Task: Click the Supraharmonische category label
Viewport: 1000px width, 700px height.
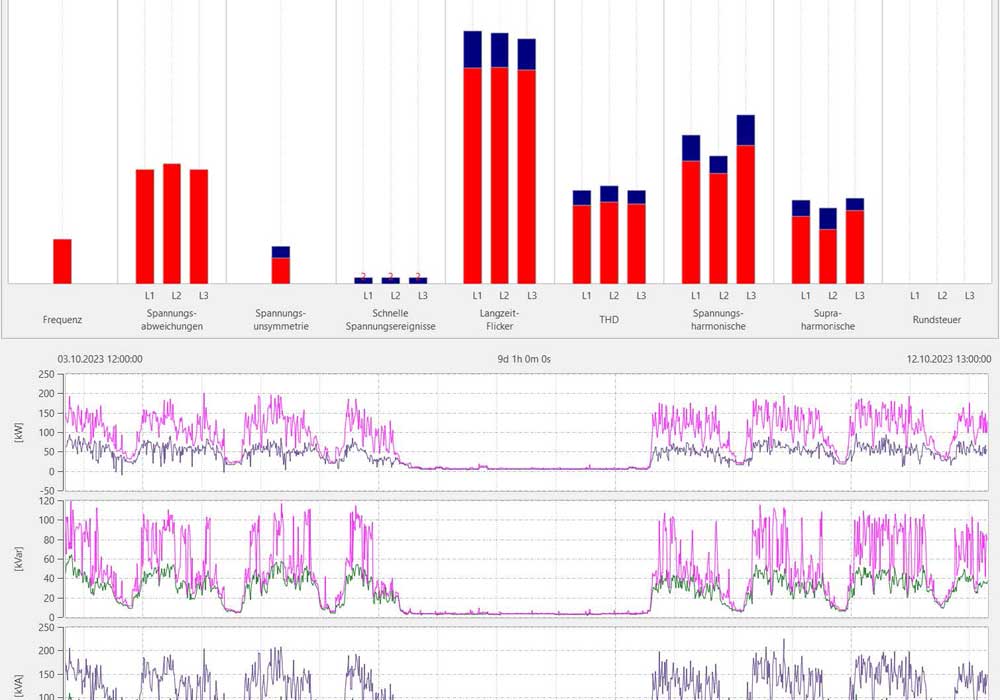Action: tap(828, 319)
